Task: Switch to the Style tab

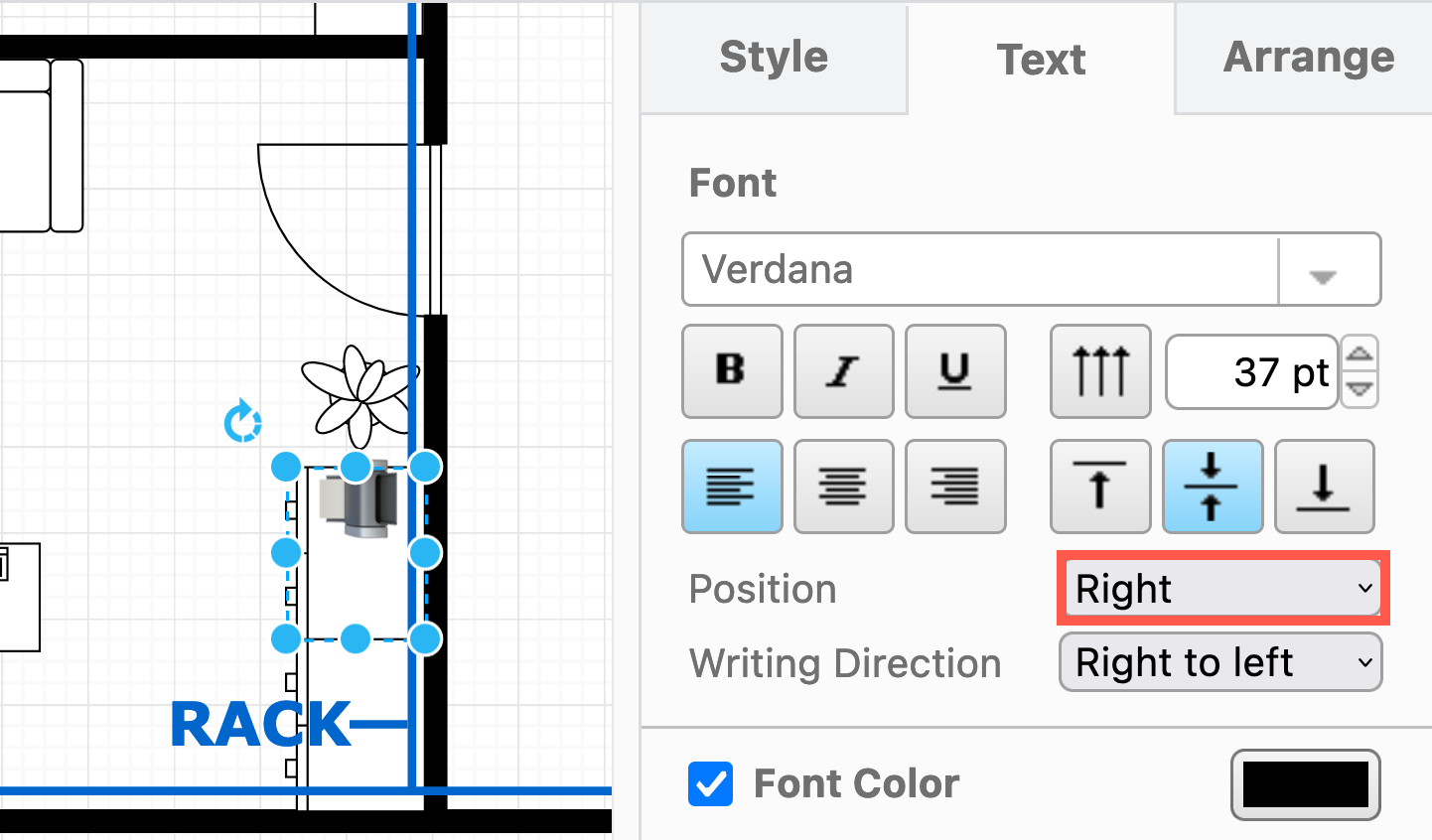Action: (x=774, y=58)
